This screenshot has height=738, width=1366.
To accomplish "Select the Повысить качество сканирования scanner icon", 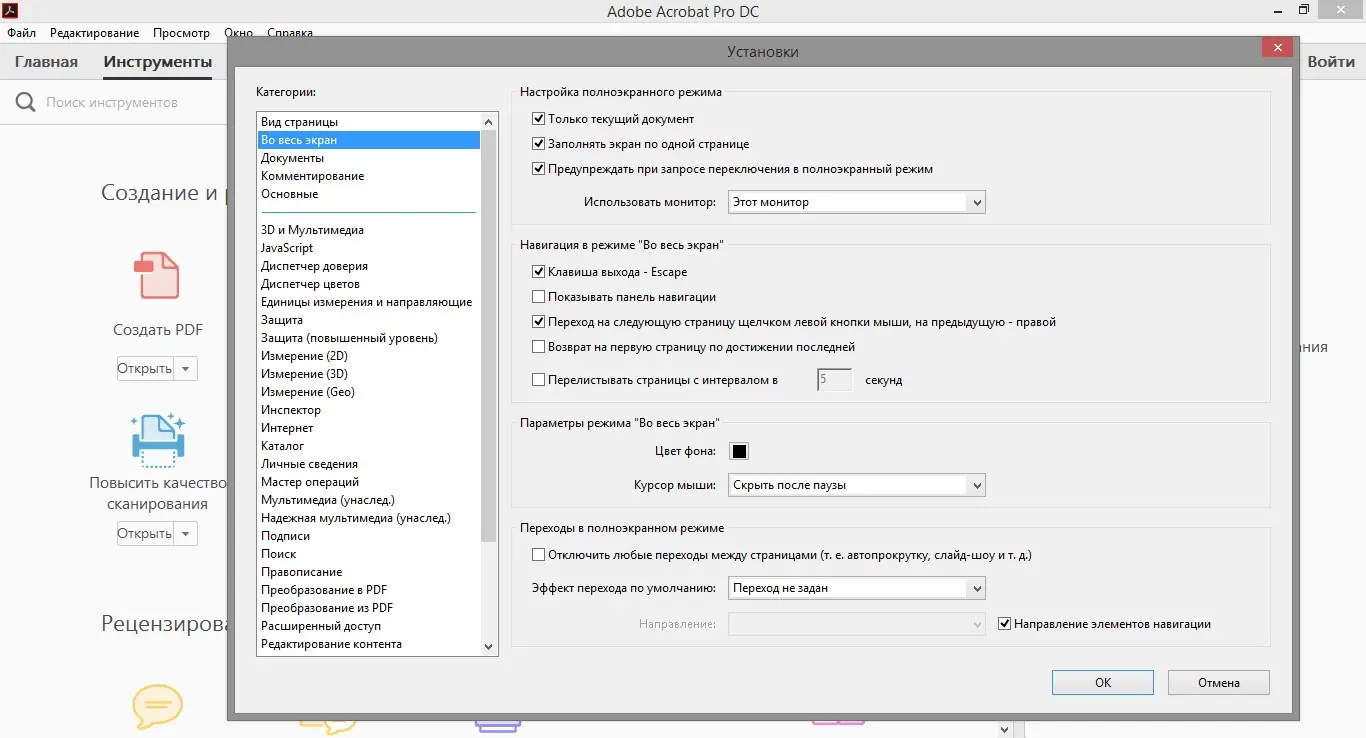I will (x=157, y=439).
